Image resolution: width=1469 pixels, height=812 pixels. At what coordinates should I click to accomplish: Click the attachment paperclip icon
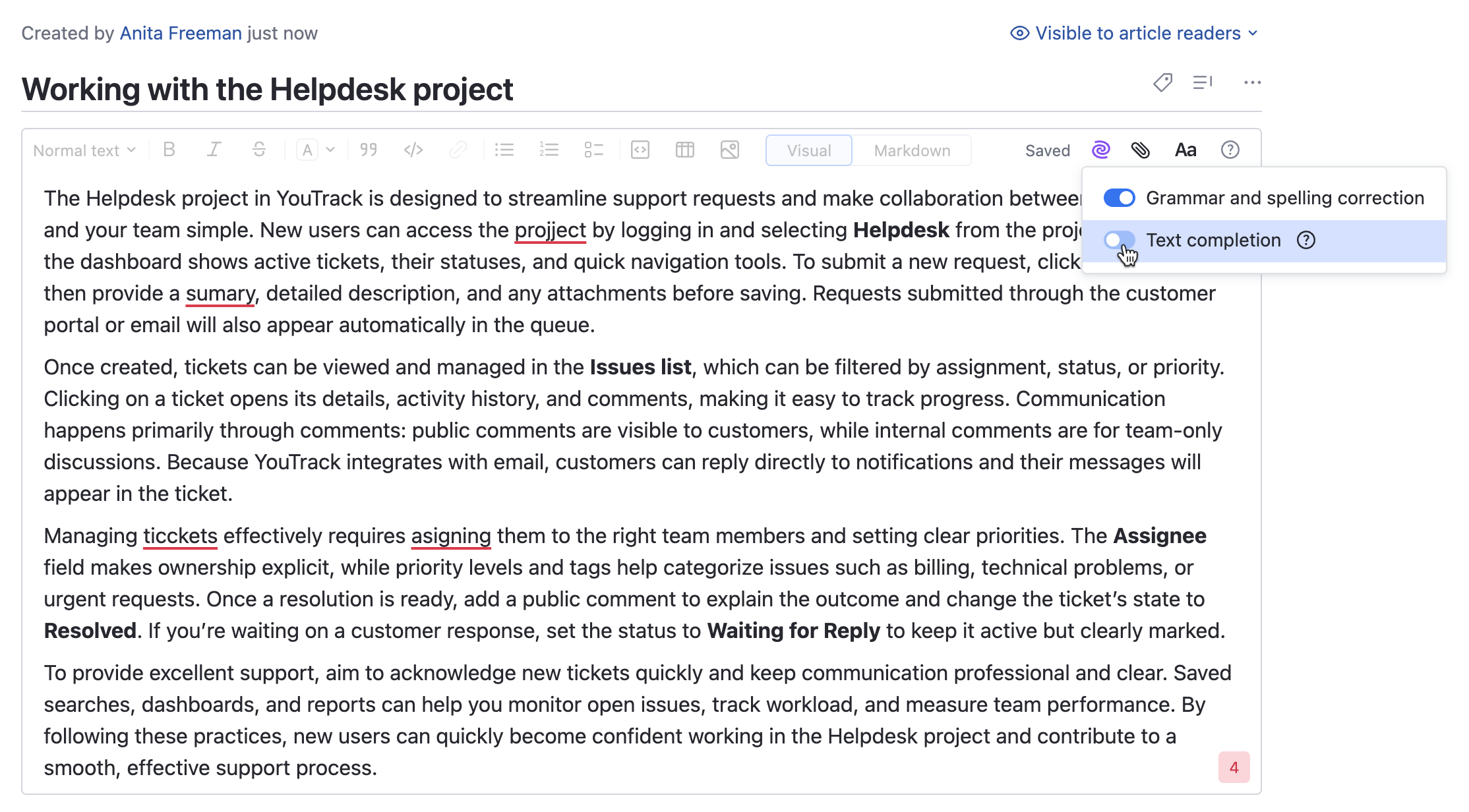1141,150
